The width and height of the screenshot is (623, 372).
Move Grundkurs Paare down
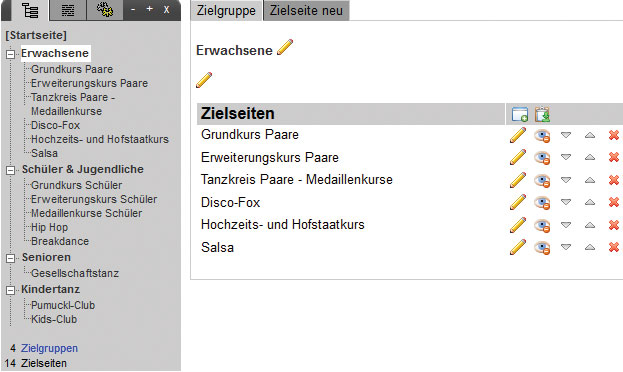pyautogui.click(x=566, y=135)
